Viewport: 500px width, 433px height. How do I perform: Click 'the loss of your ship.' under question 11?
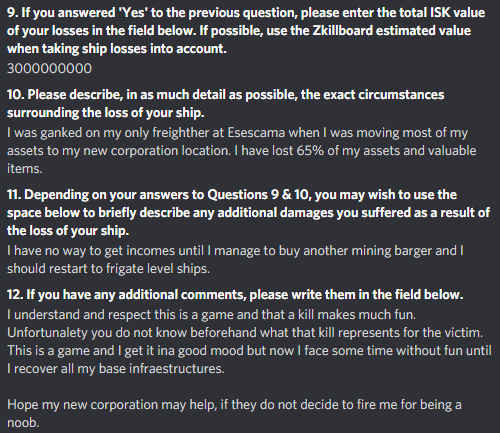68,231
